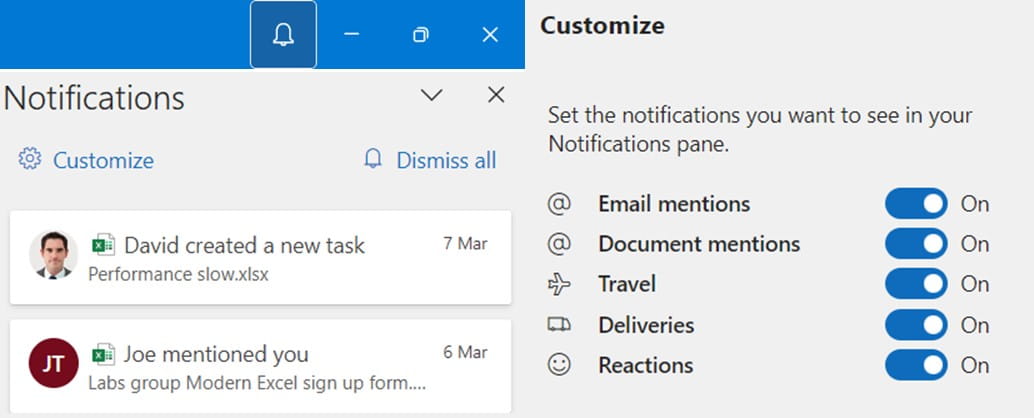Viewport: 1034px width, 418px height.
Task: Click the notifications bell icon in title bar
Action: 283,35
